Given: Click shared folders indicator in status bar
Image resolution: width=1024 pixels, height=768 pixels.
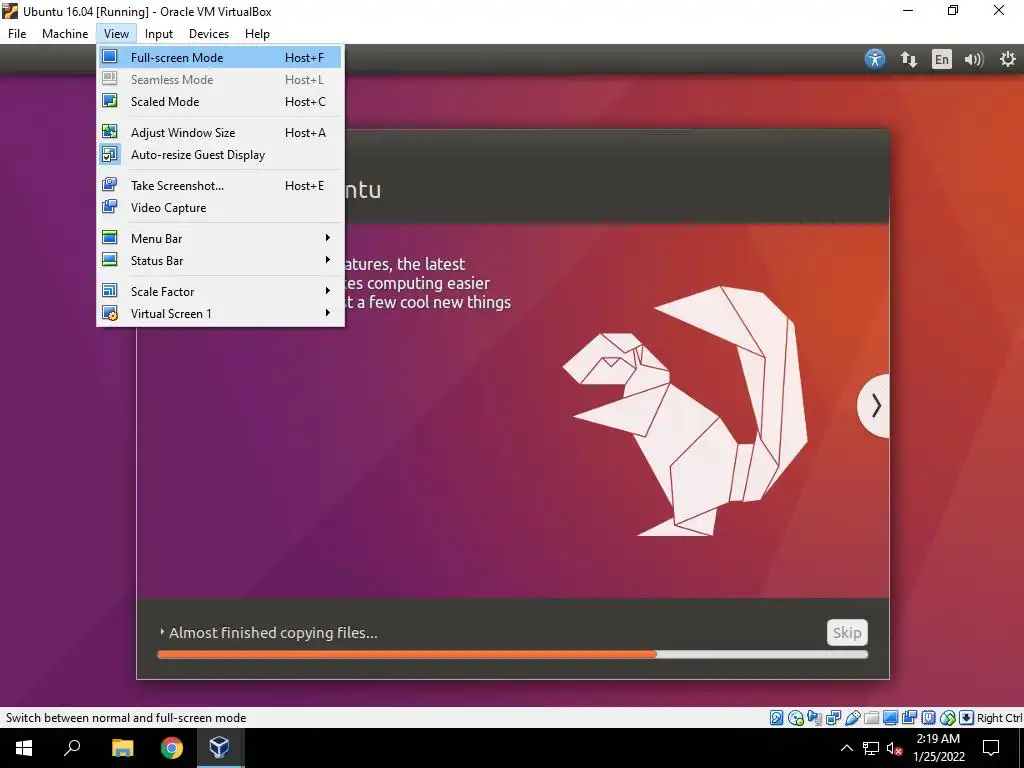Looking at the screenshot, I should tap(871, 718).
